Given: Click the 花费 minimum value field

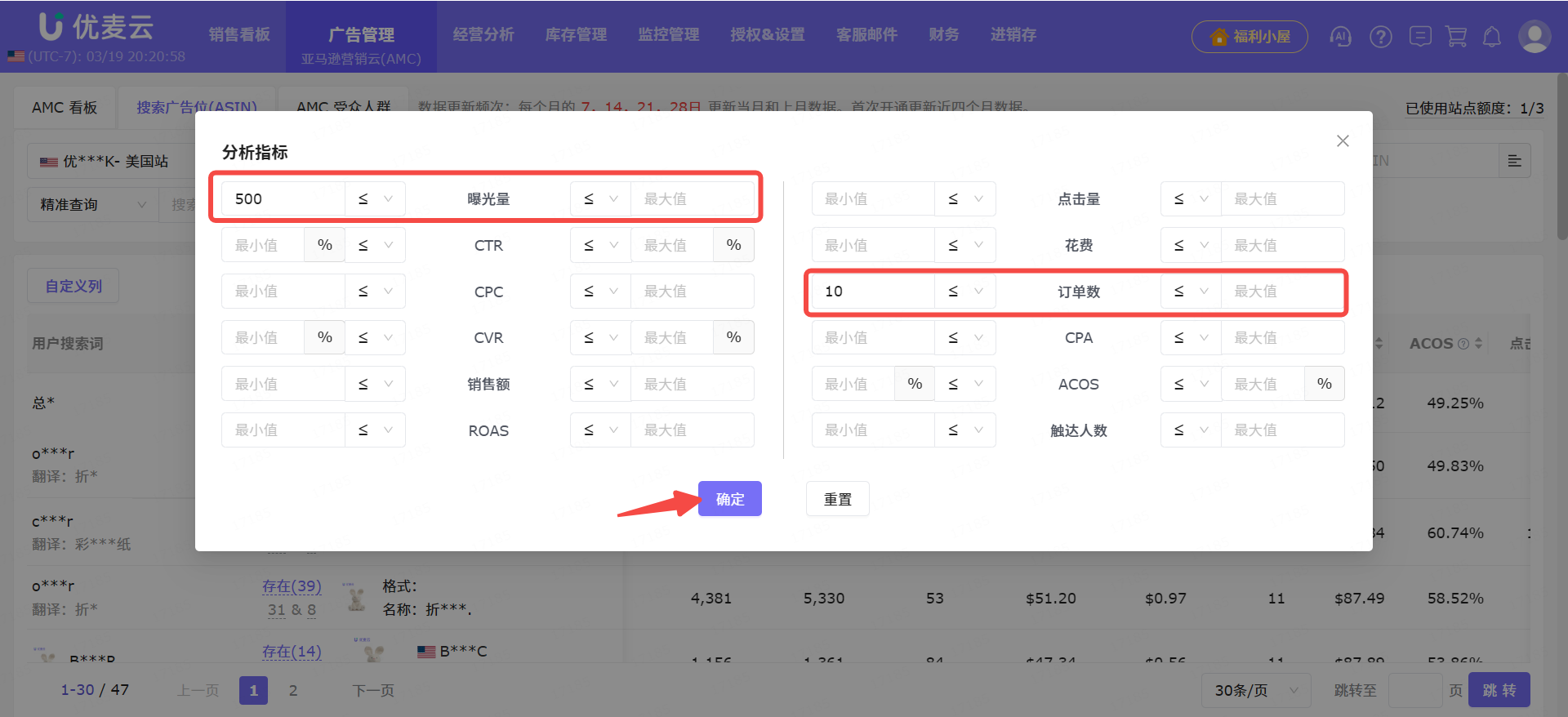Looking at the screenshot, I should point(872,245).
